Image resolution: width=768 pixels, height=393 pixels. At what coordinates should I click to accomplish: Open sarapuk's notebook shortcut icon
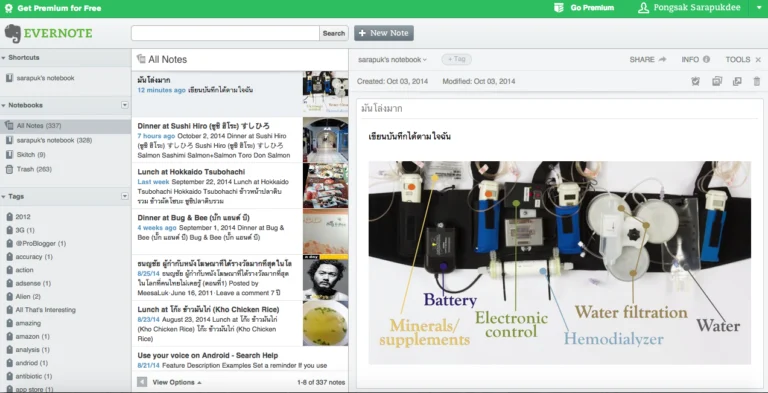click(x=9, y=78)
